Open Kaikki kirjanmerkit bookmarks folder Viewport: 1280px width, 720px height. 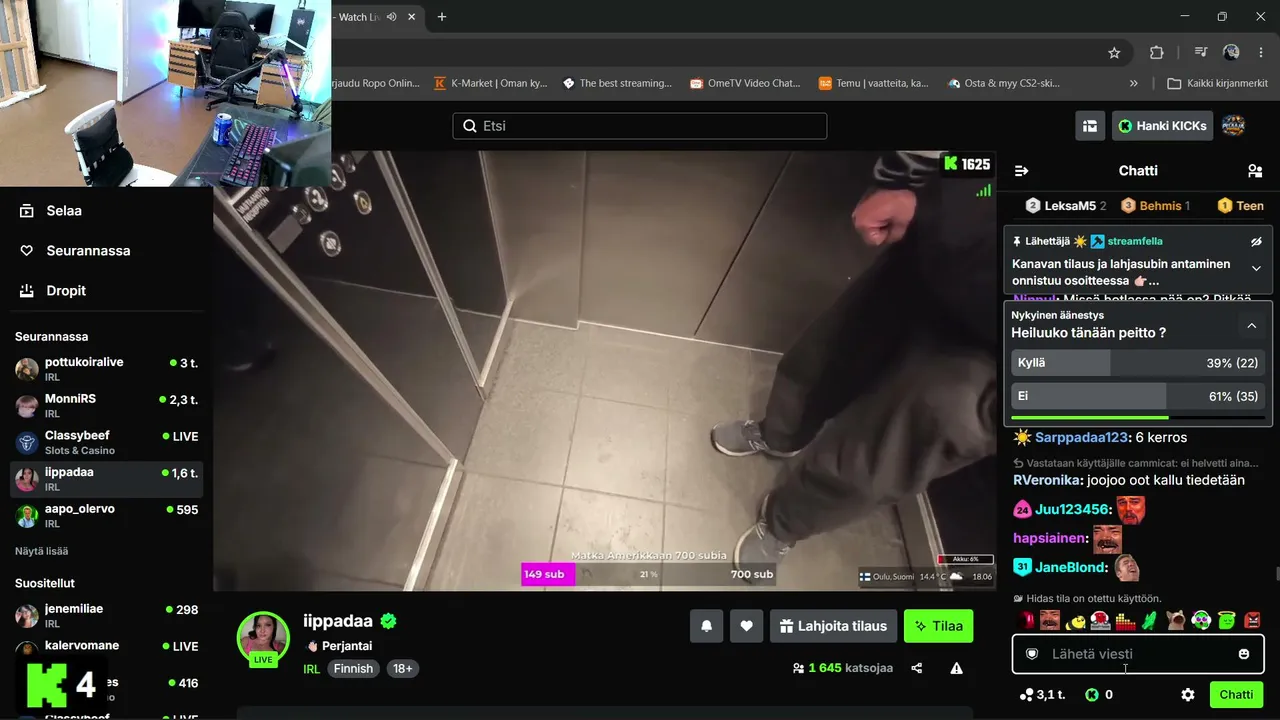tap(1217, 83)
